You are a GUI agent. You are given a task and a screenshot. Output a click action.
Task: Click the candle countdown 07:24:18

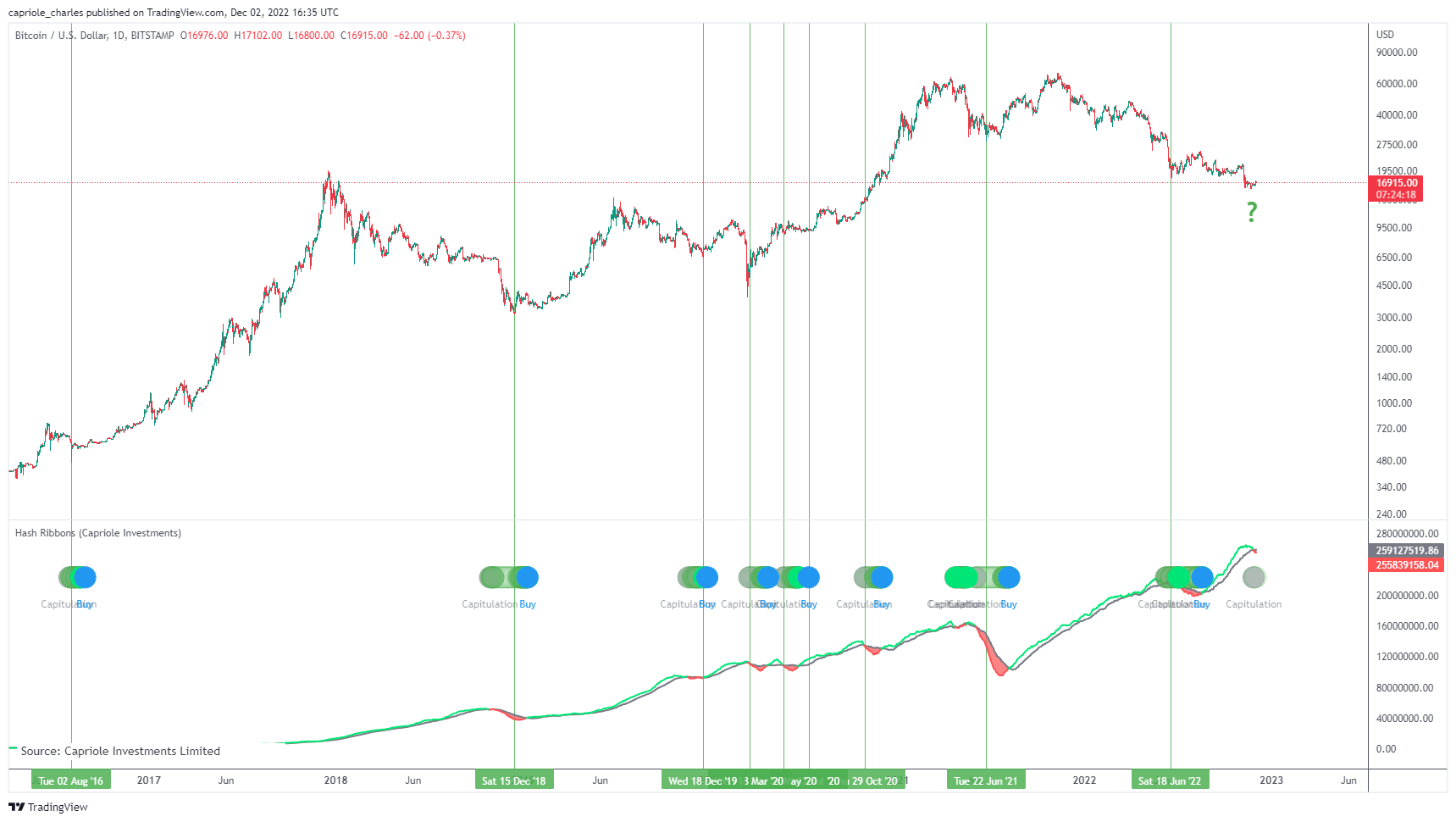coord(1396,195)
